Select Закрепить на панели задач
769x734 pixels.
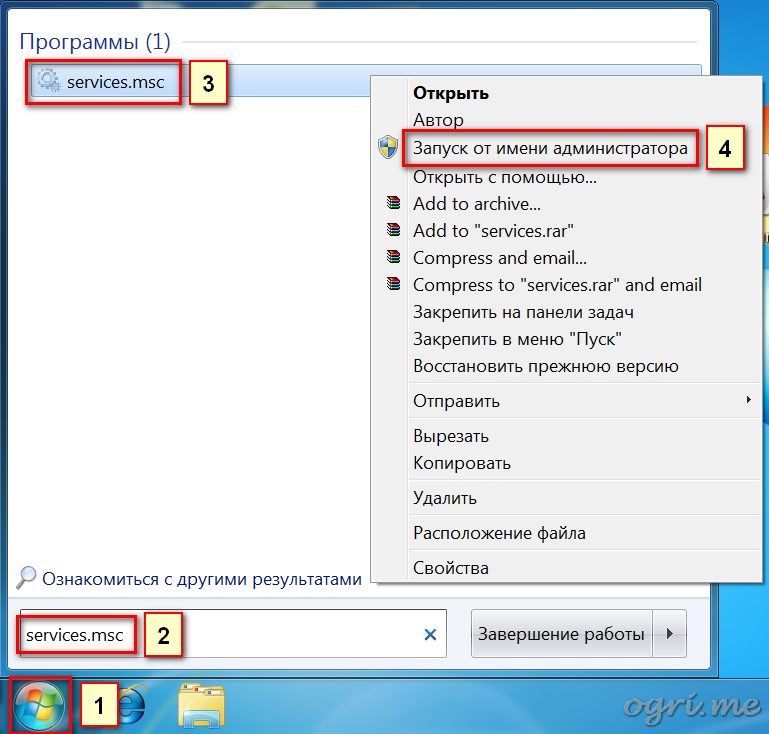(x=523, y=312)
